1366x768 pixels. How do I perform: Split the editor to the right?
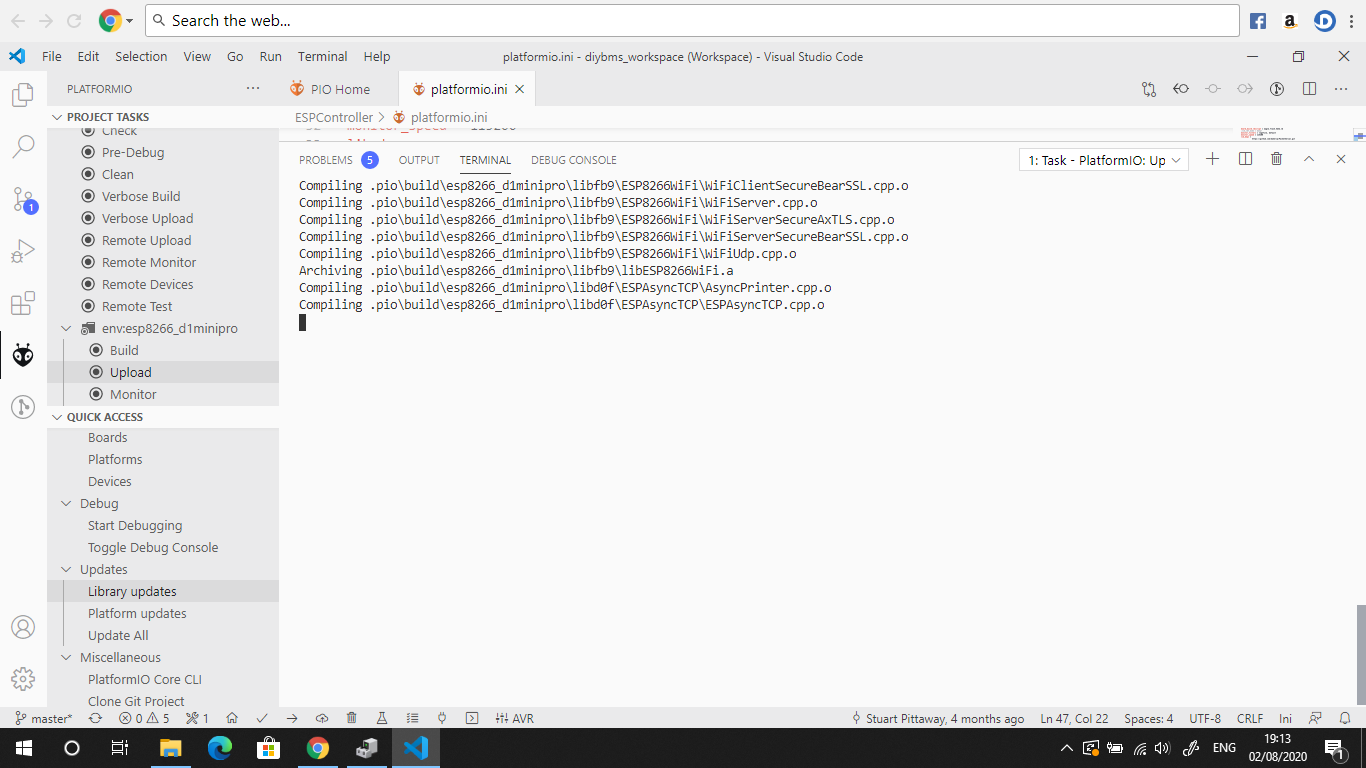click(1309, 89)
